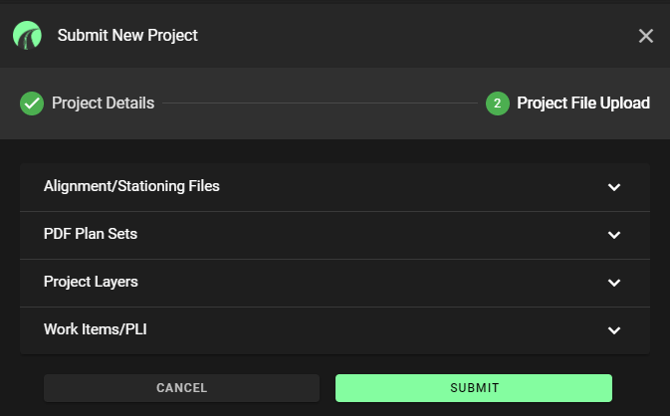Expand Project Layers chevron arrow

pos(614,283)
